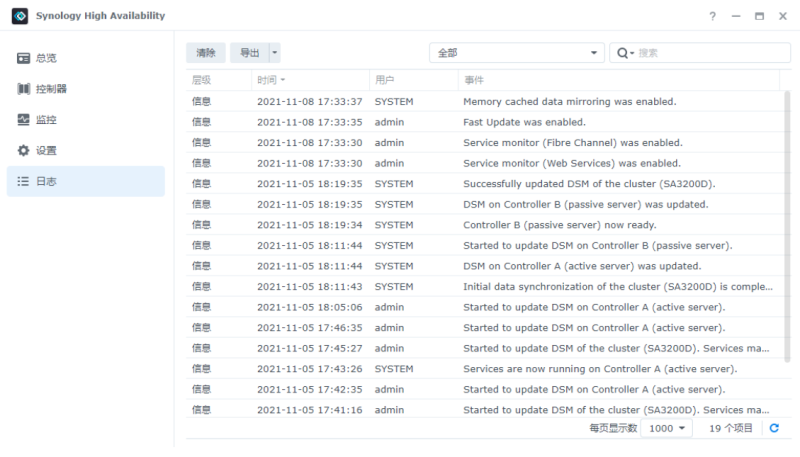Screen dimensions: 800x457
Task: Click the 事件 column header
Action: point(619,80)
